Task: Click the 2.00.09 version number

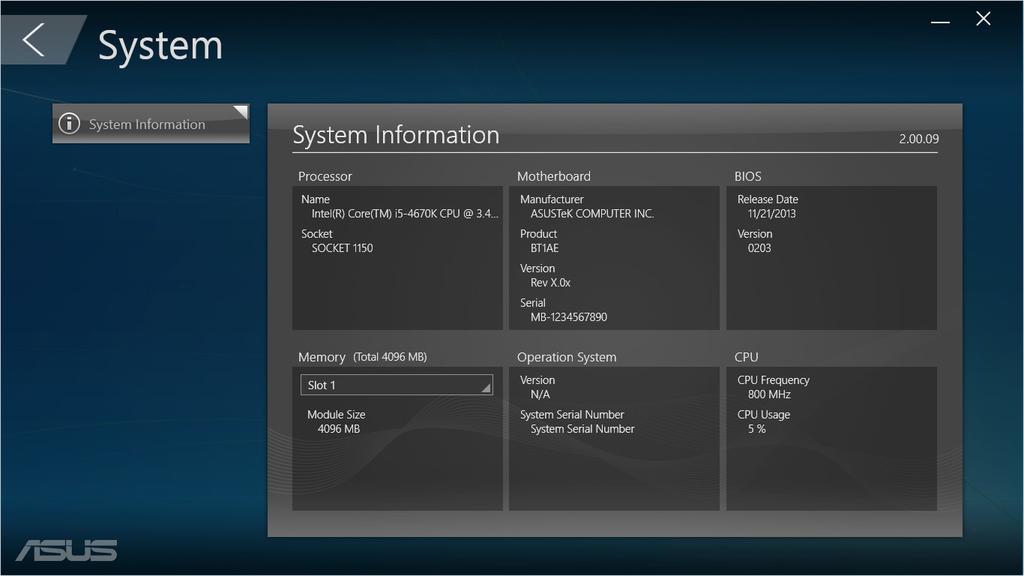Action: (919, 138)
